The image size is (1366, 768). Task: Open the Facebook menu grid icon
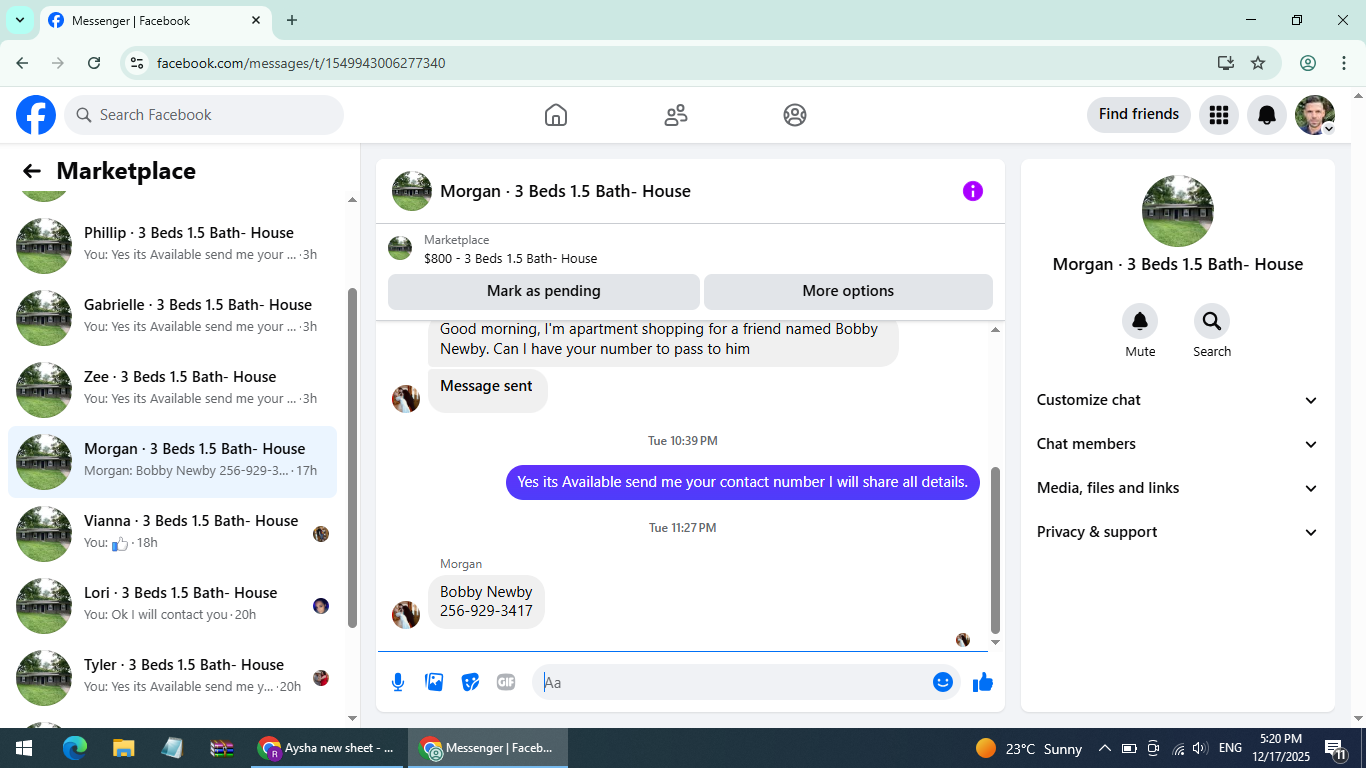[x=1218, y=115]
